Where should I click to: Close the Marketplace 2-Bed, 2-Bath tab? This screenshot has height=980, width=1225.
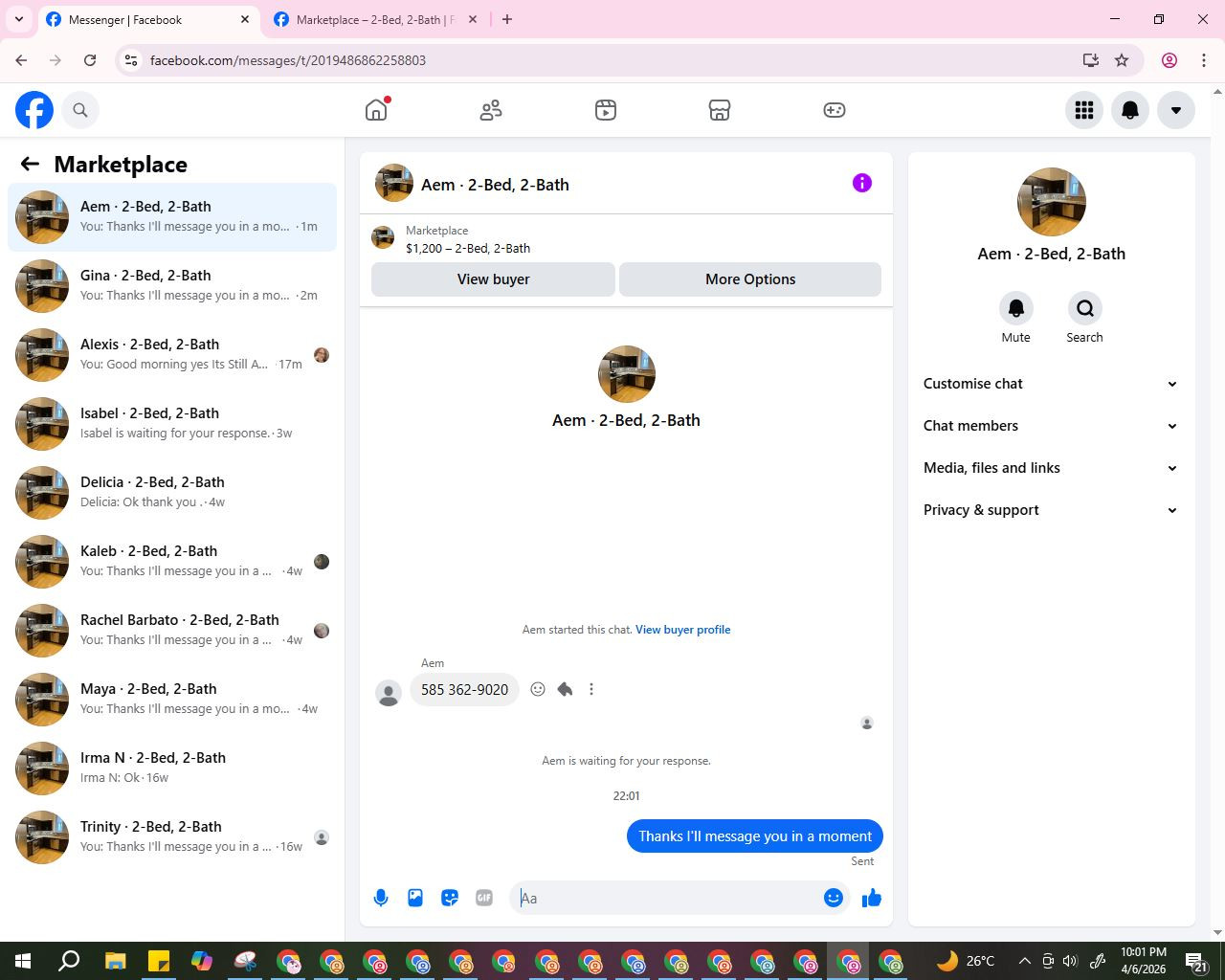(x=472, y=19)
